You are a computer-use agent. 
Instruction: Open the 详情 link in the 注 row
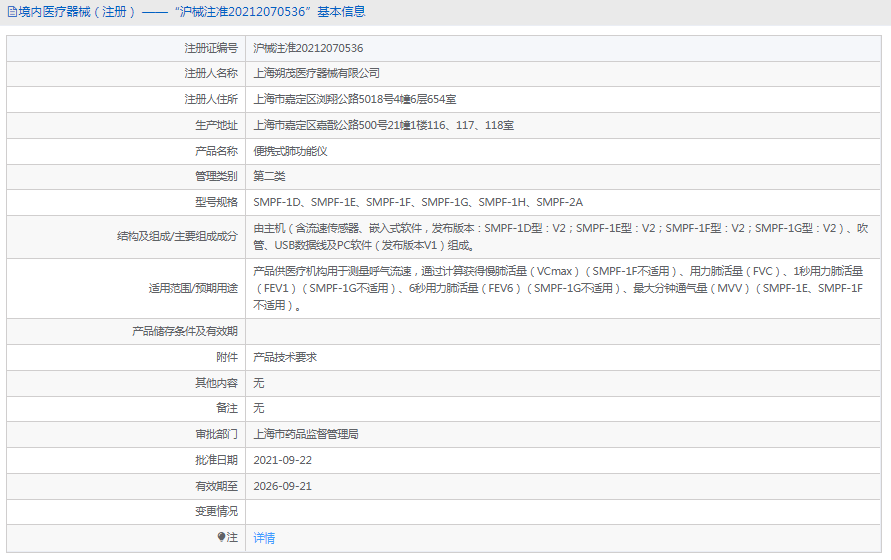pos(264,538)
